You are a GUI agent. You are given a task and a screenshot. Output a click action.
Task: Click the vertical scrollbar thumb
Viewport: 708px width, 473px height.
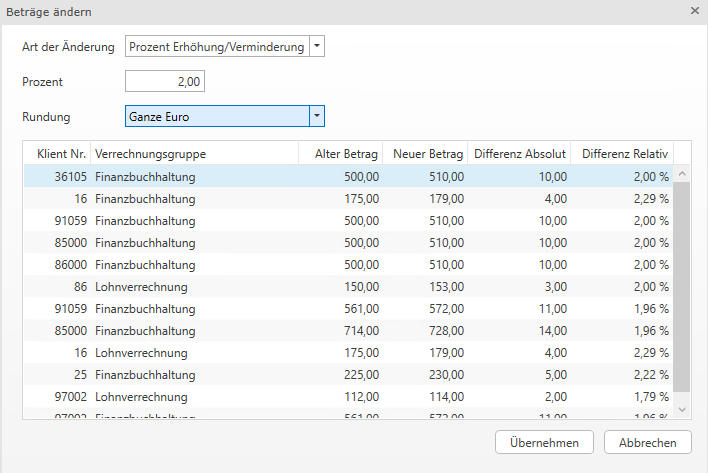[682, 287]
